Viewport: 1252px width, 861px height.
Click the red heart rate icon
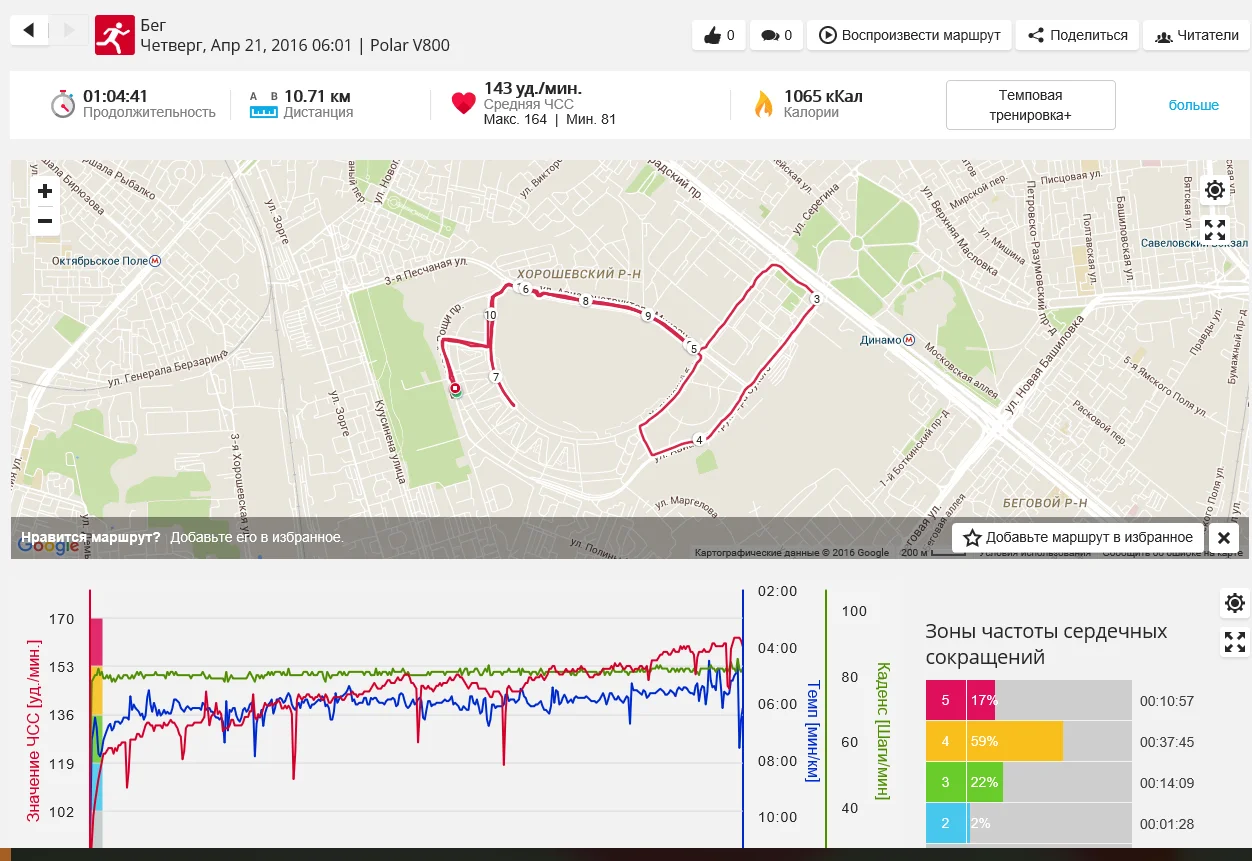point(463,103)
